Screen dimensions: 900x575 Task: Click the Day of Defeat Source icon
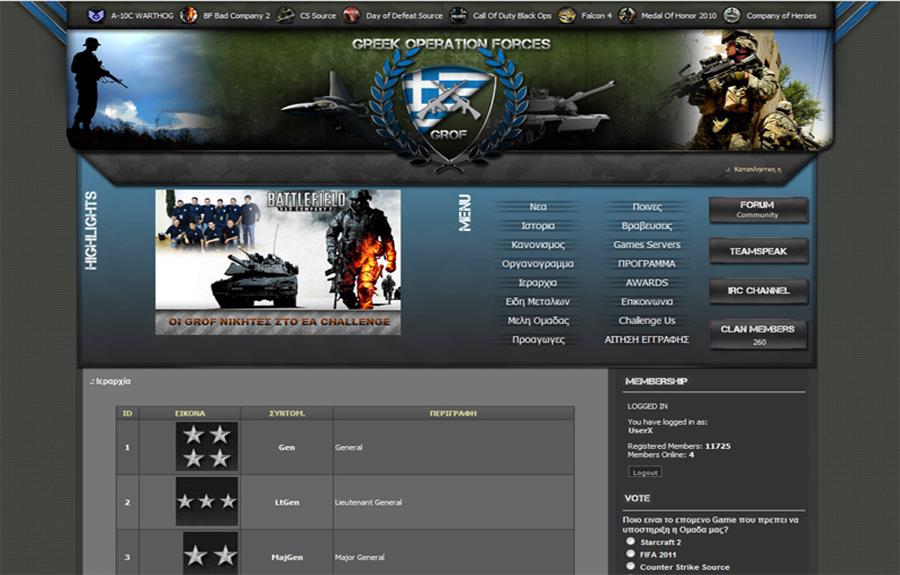coord(351,15)
